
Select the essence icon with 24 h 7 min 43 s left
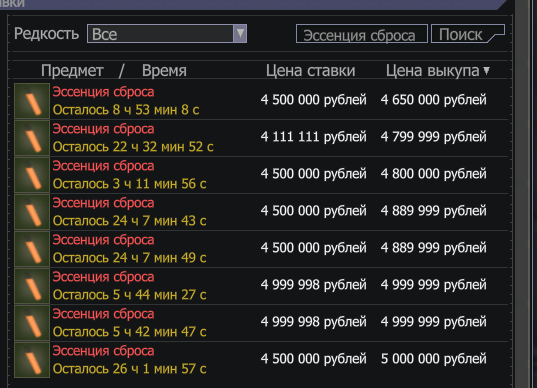click(32, 212)
